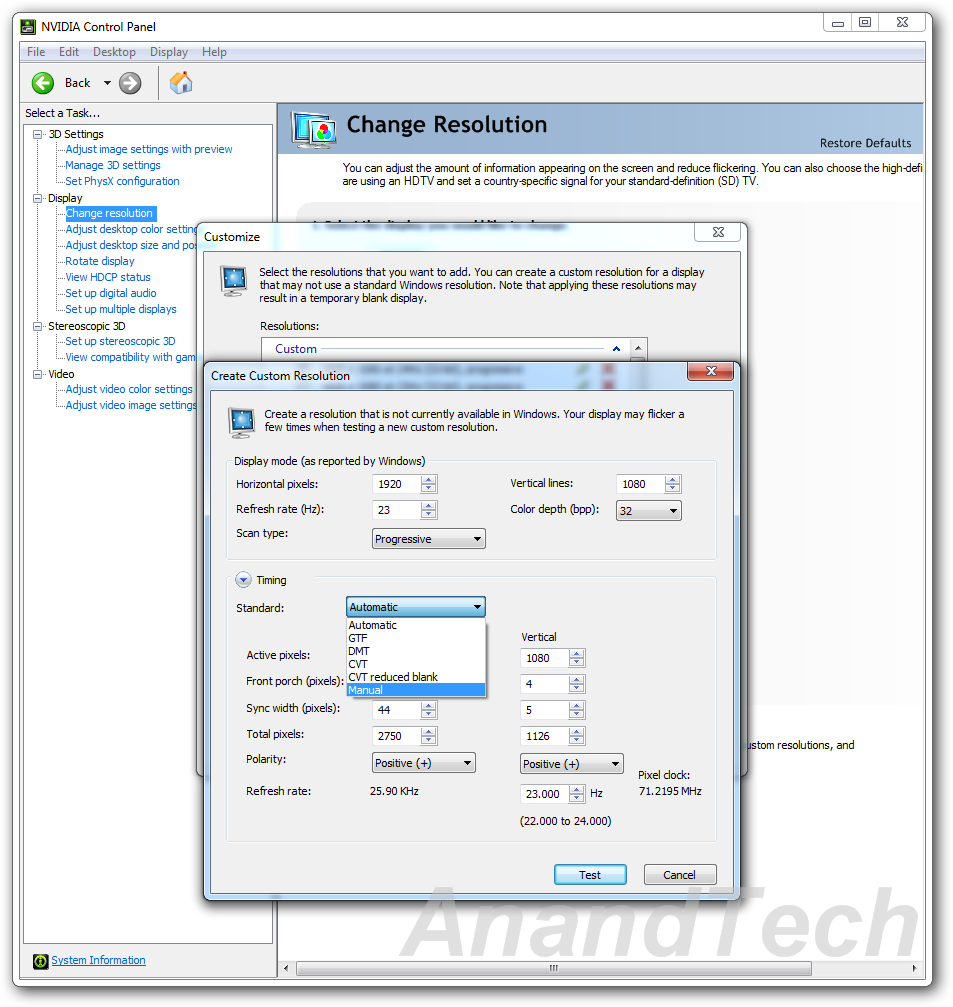Open Adjust image settings with preview

click(149, 149)
